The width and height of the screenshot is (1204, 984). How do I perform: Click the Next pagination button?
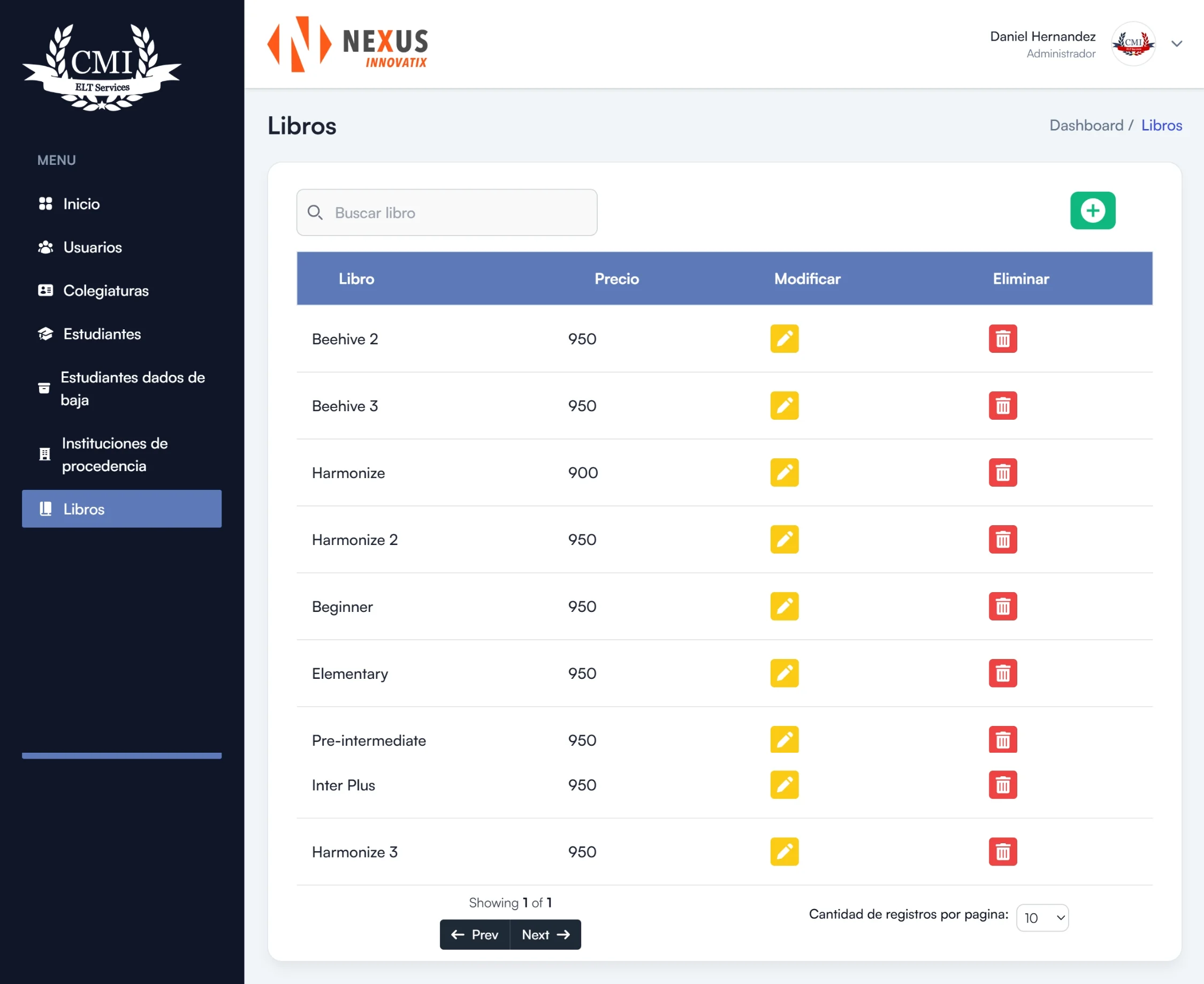pos(545,935)
